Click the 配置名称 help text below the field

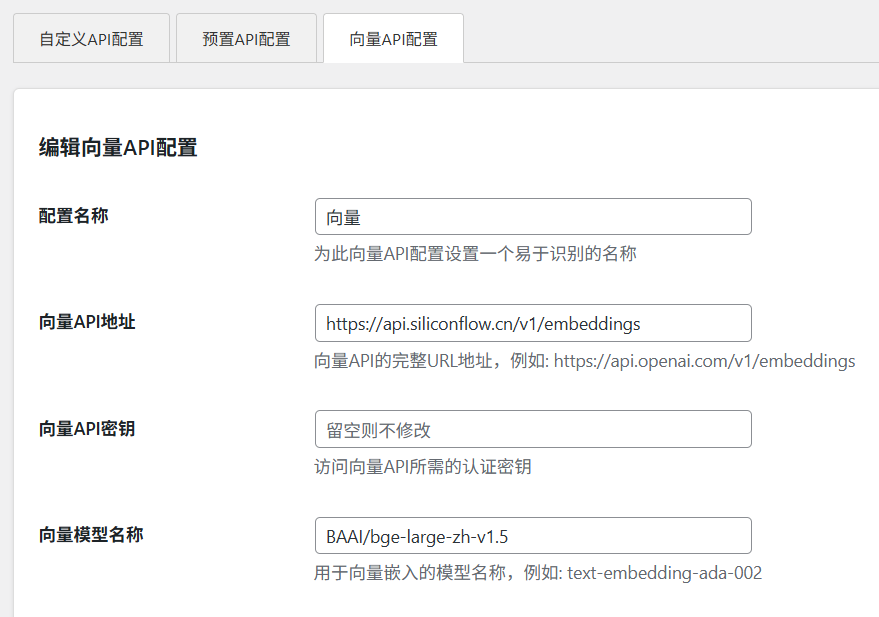pyautogui.click(x=475, y=254)
